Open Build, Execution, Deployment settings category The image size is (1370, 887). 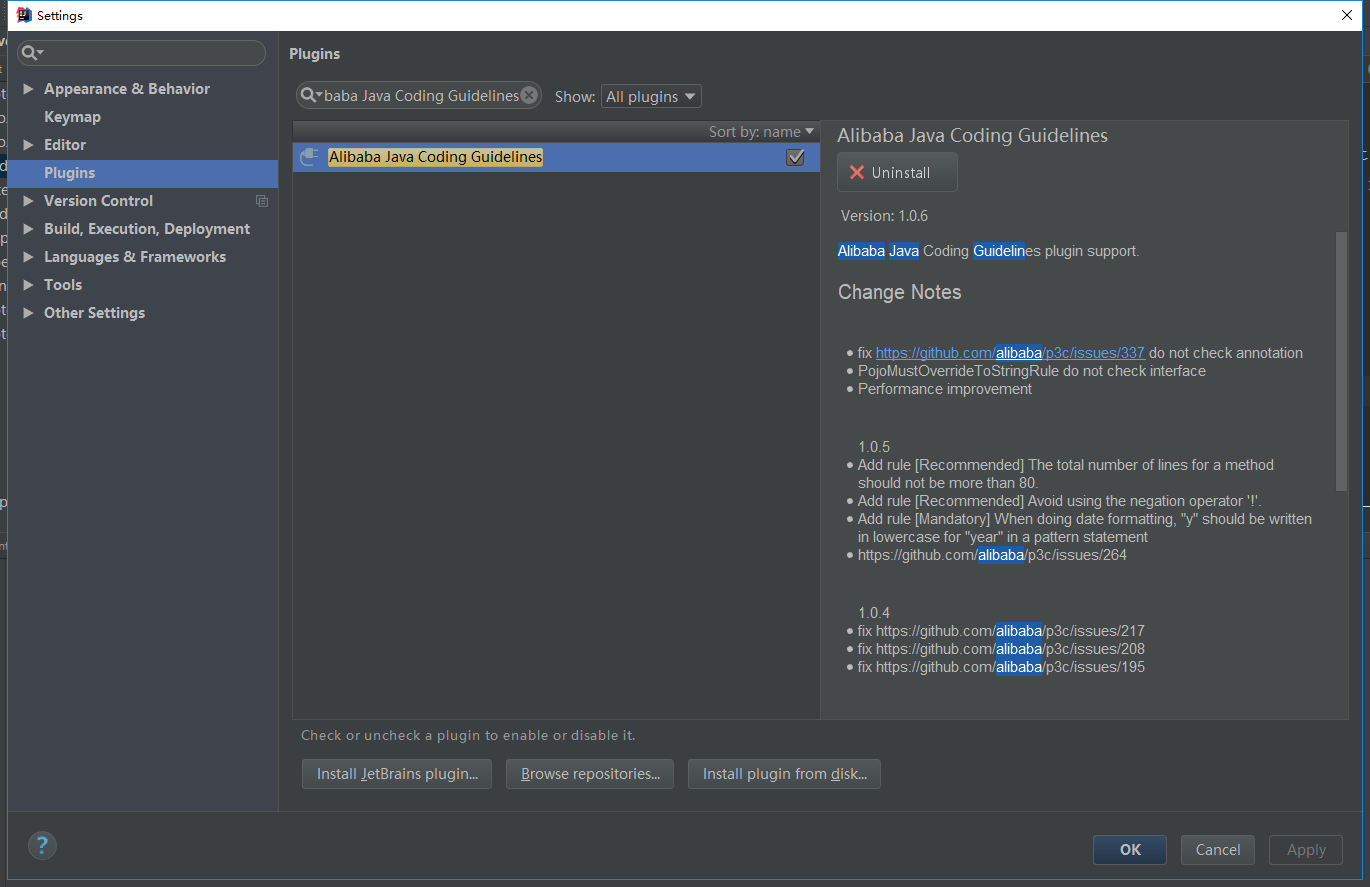(x=147, y=229)
